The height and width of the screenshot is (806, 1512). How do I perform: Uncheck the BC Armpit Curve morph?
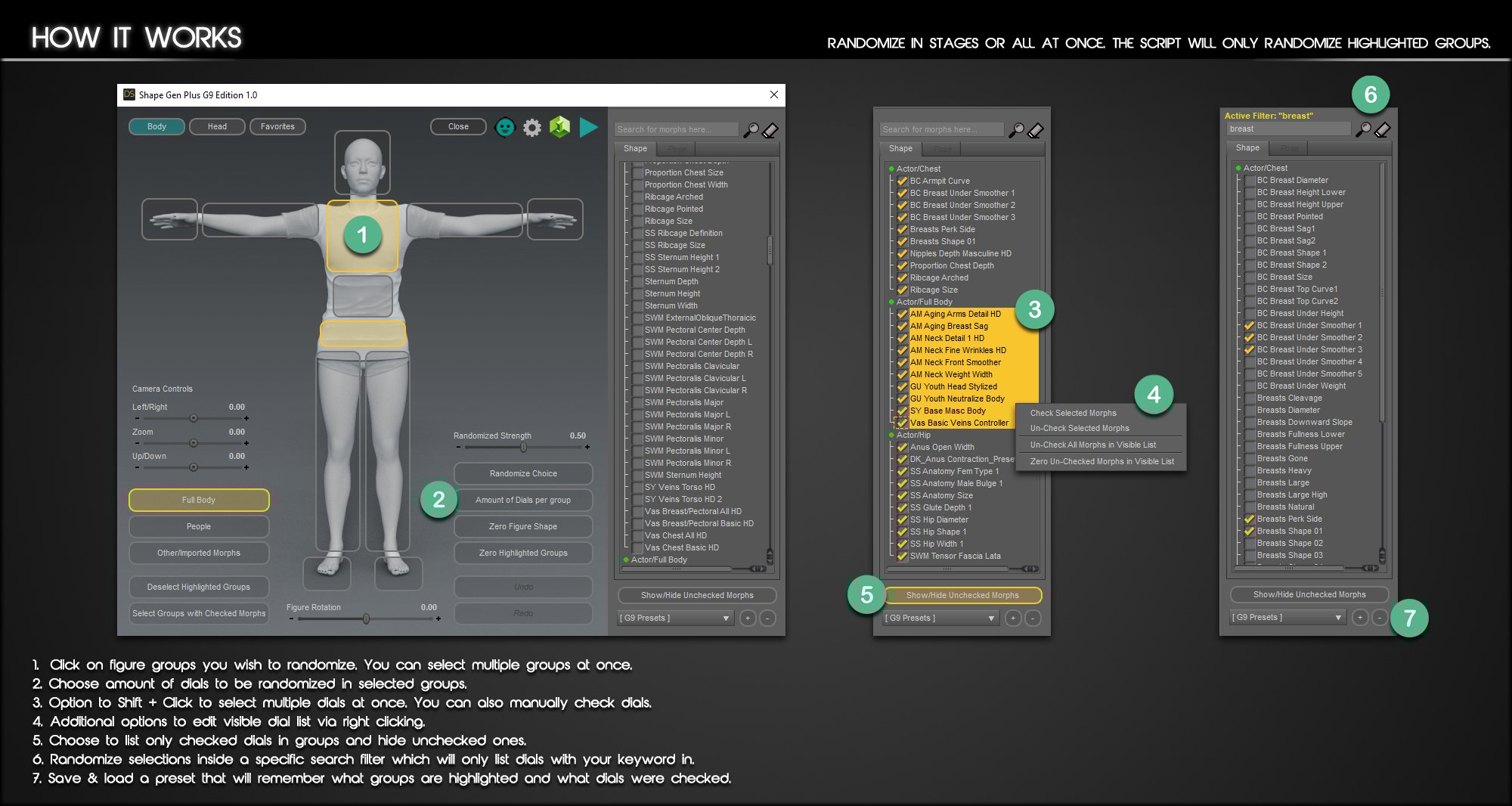point(902,181)
